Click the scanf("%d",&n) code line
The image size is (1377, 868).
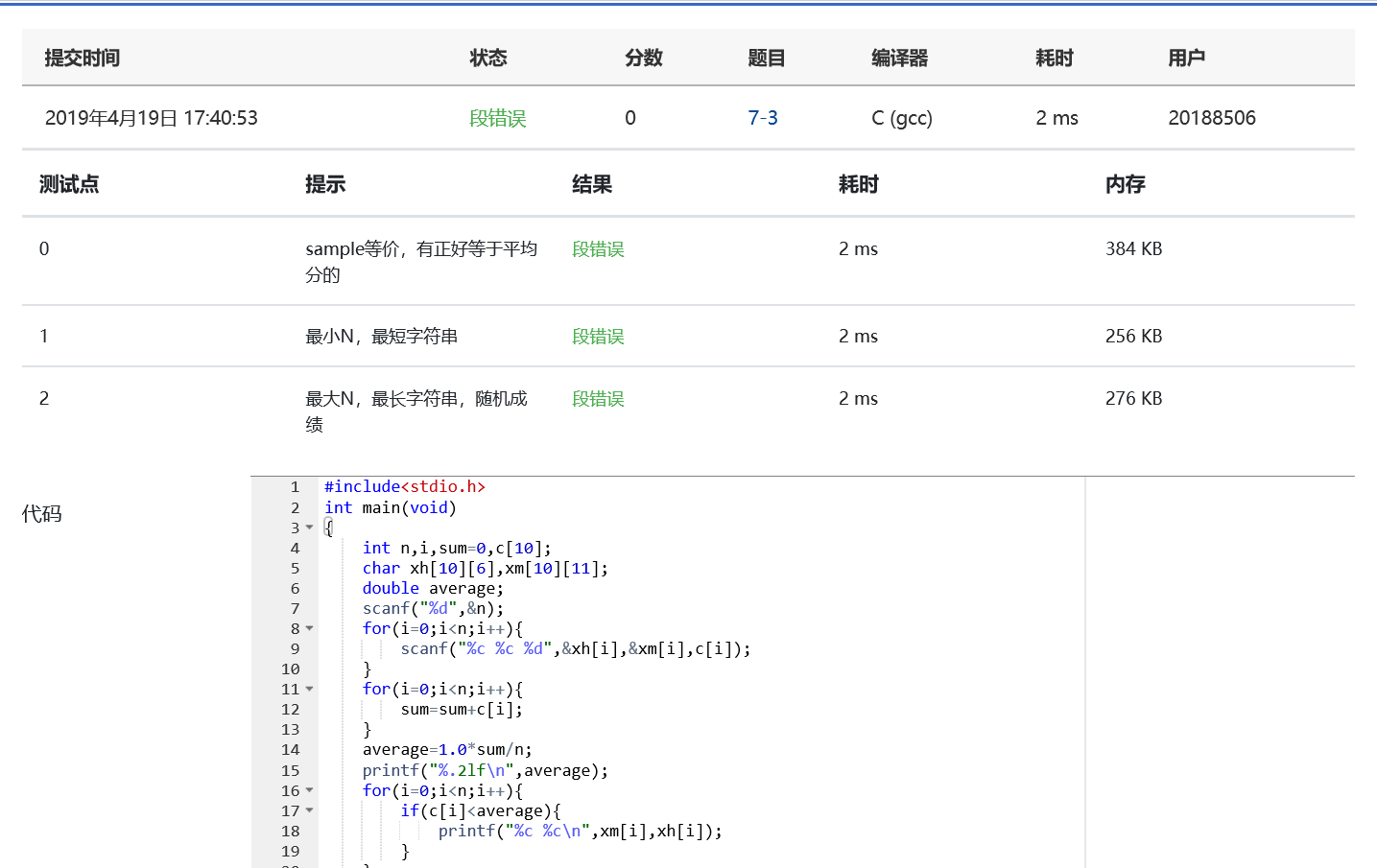[433, 608]
